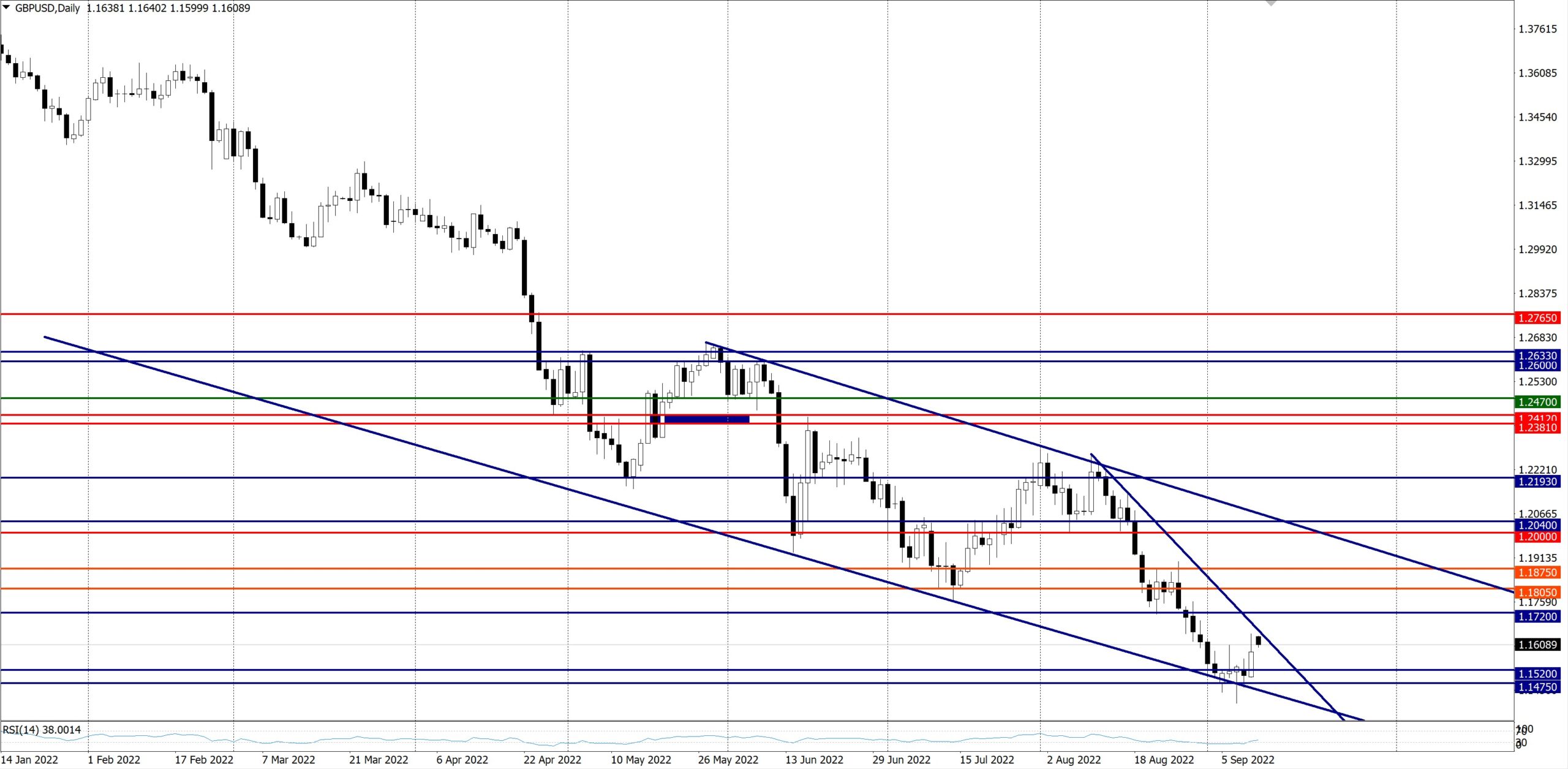Select the red 1.27650 price label
The image size is (1568, 769).
click(x=1537, y=317)
